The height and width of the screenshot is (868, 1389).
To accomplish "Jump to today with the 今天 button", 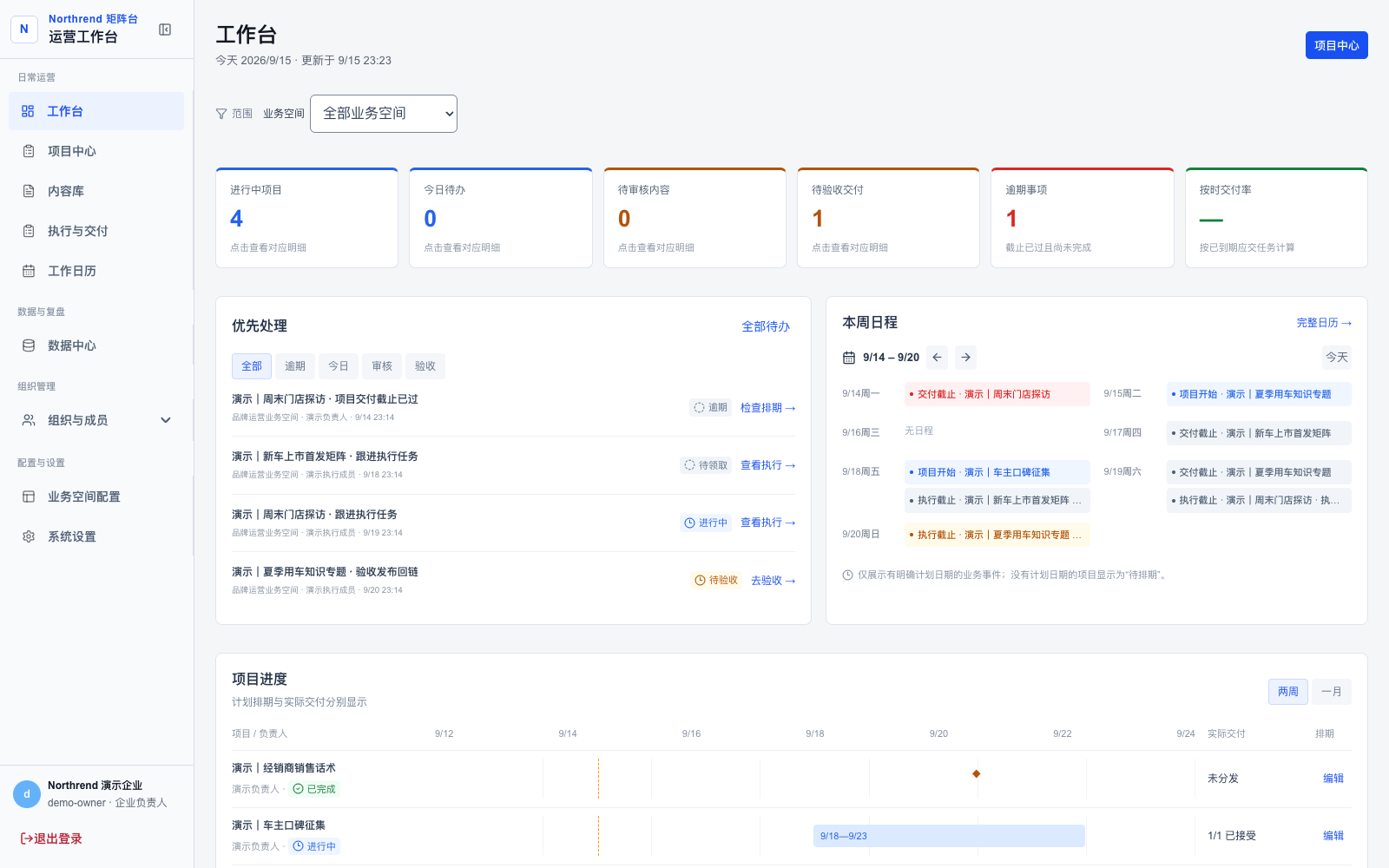I will click(x=1337, y=358).
